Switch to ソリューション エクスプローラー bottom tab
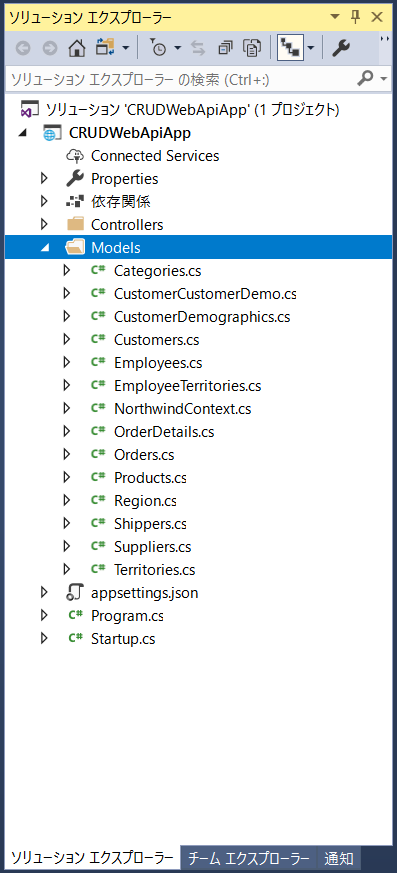The image size is (397, 873). click(x=92, y=857)
